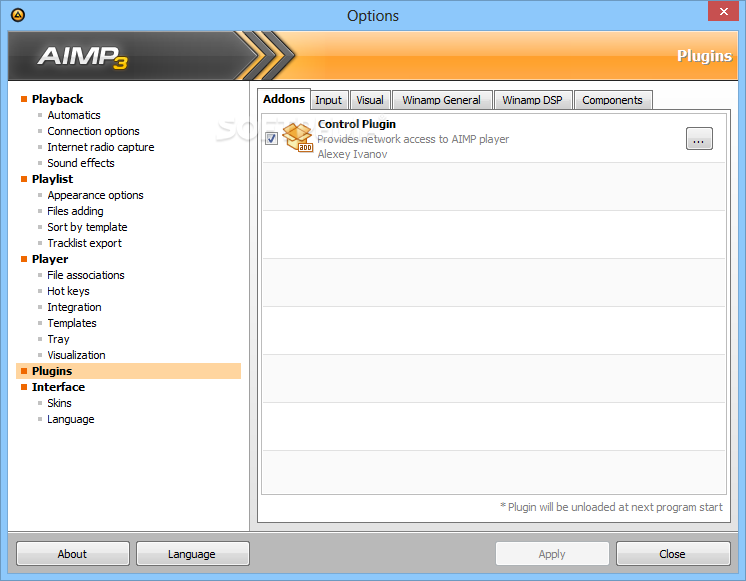
Task: Select Playlist section in tree
Action: [x=52, y=179]
